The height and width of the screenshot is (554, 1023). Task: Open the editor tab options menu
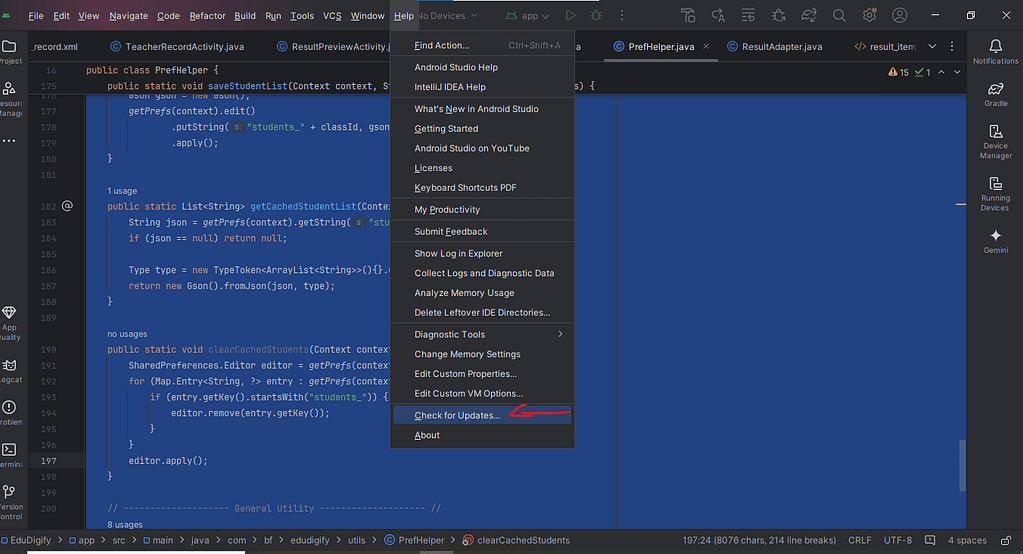[952, 46]
